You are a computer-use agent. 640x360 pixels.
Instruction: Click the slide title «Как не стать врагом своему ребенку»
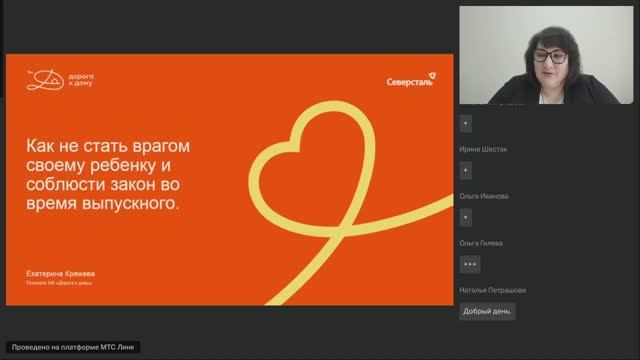(108, 174)
